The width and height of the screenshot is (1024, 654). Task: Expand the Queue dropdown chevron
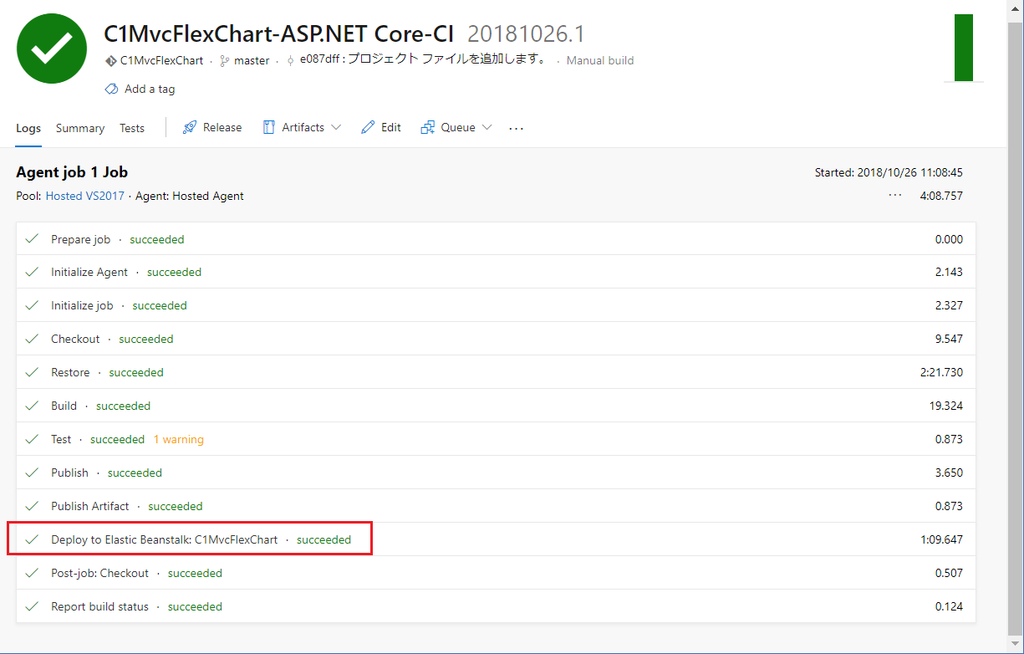[x=487, y=127]
